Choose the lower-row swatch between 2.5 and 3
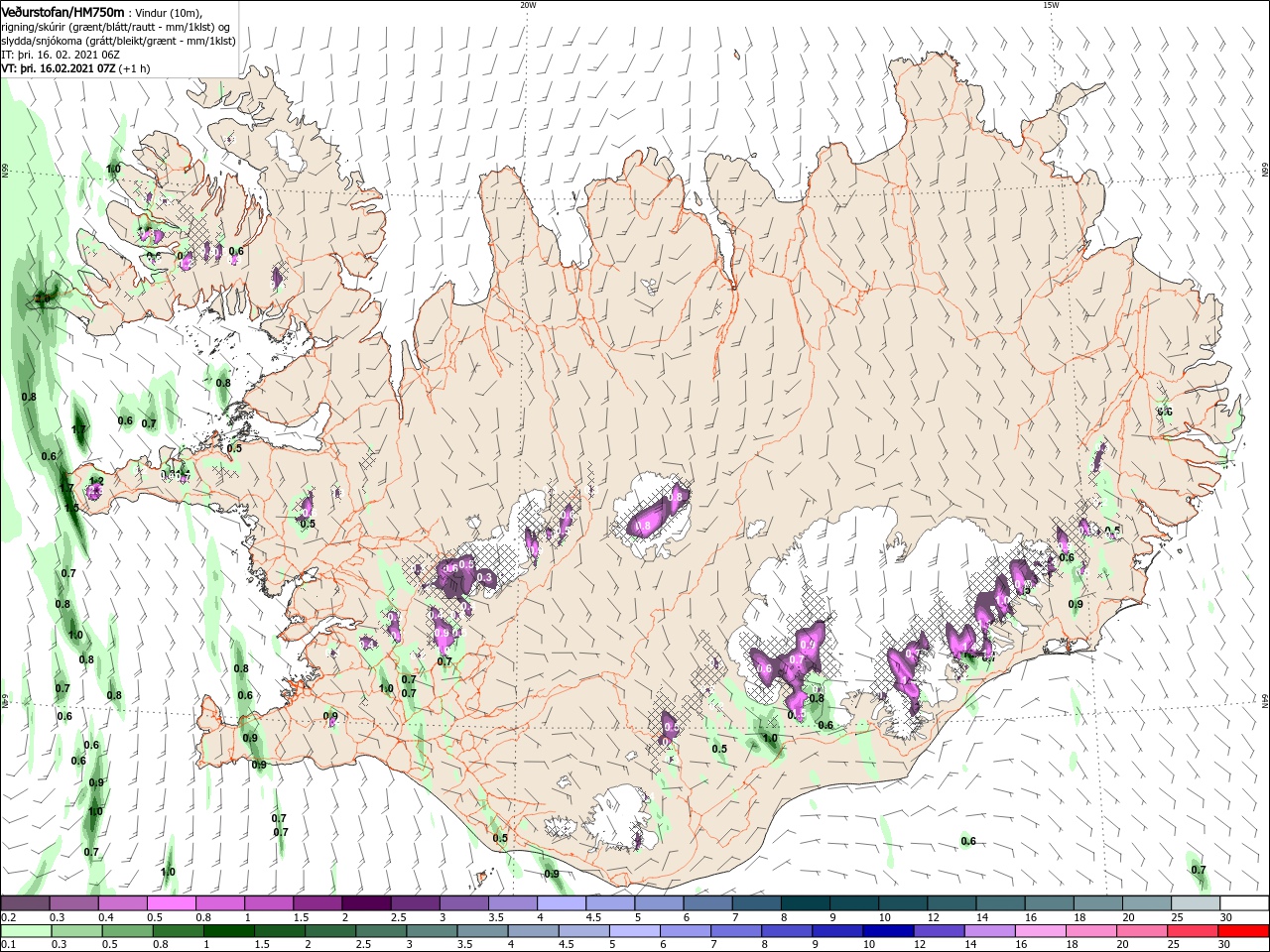Viewport: 1270px width, 952px height. coord(381,931)
